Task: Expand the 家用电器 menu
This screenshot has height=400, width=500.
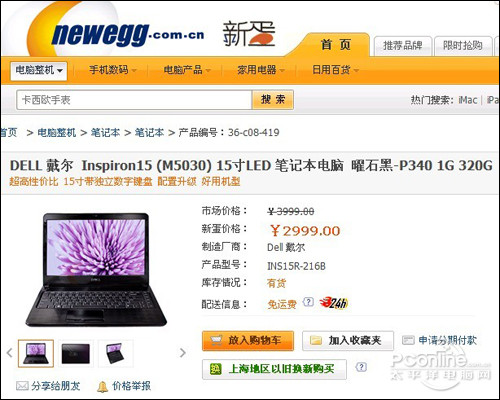Action: (261, 70)
